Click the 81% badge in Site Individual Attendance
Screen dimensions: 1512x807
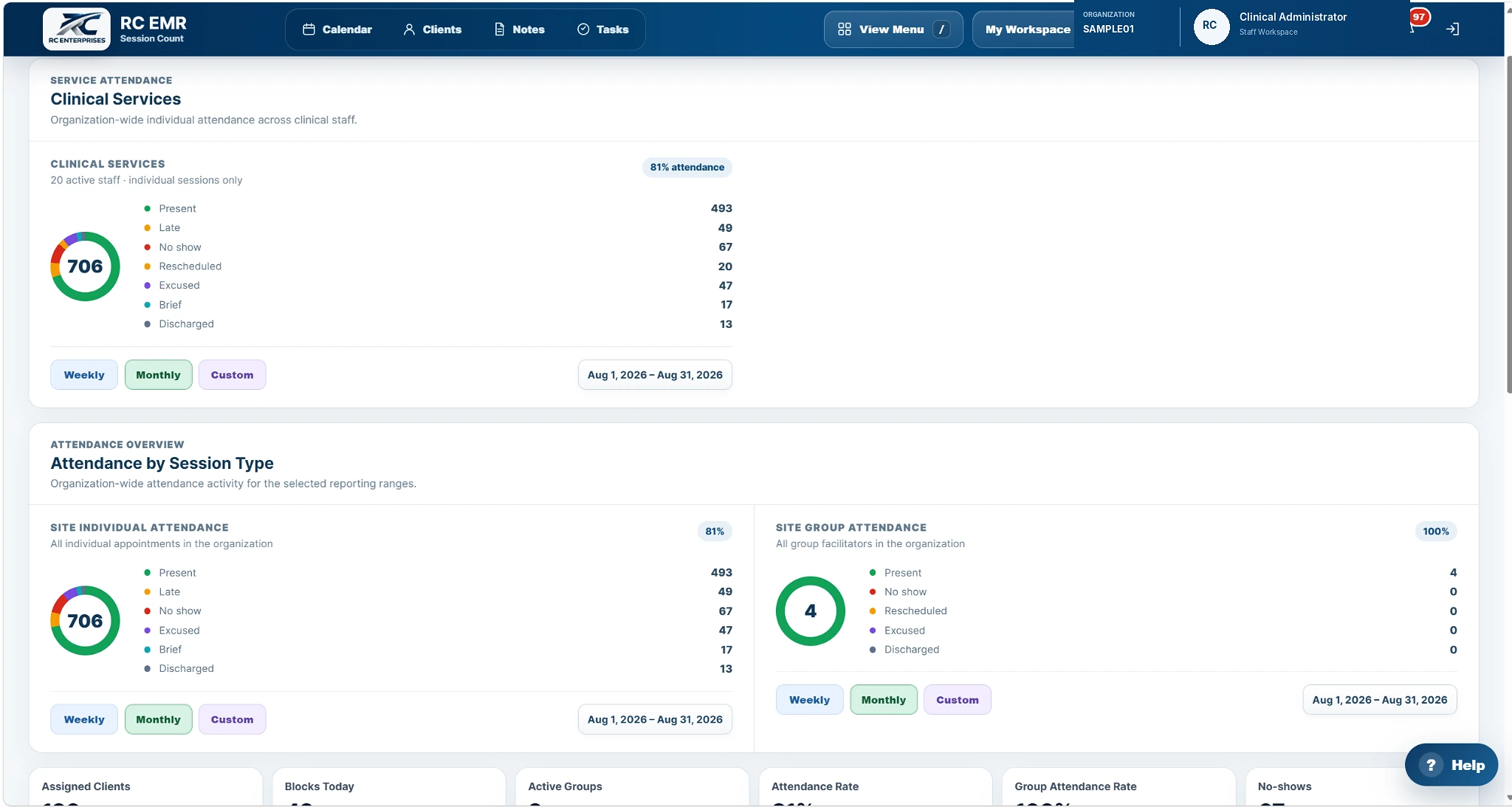tap(715, 532)
